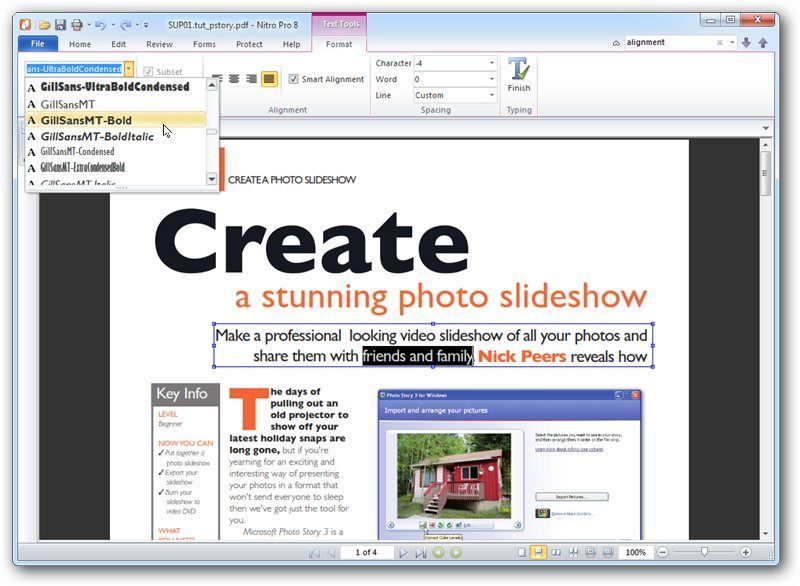Choose GillSans-UltraBoldCondensed font
Screen dimensions: 800x586
click(x=115, y=87)
